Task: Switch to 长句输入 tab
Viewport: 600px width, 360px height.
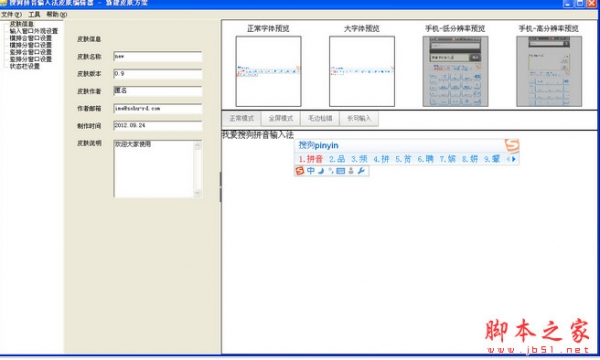Action: click(x=359, y=119)
